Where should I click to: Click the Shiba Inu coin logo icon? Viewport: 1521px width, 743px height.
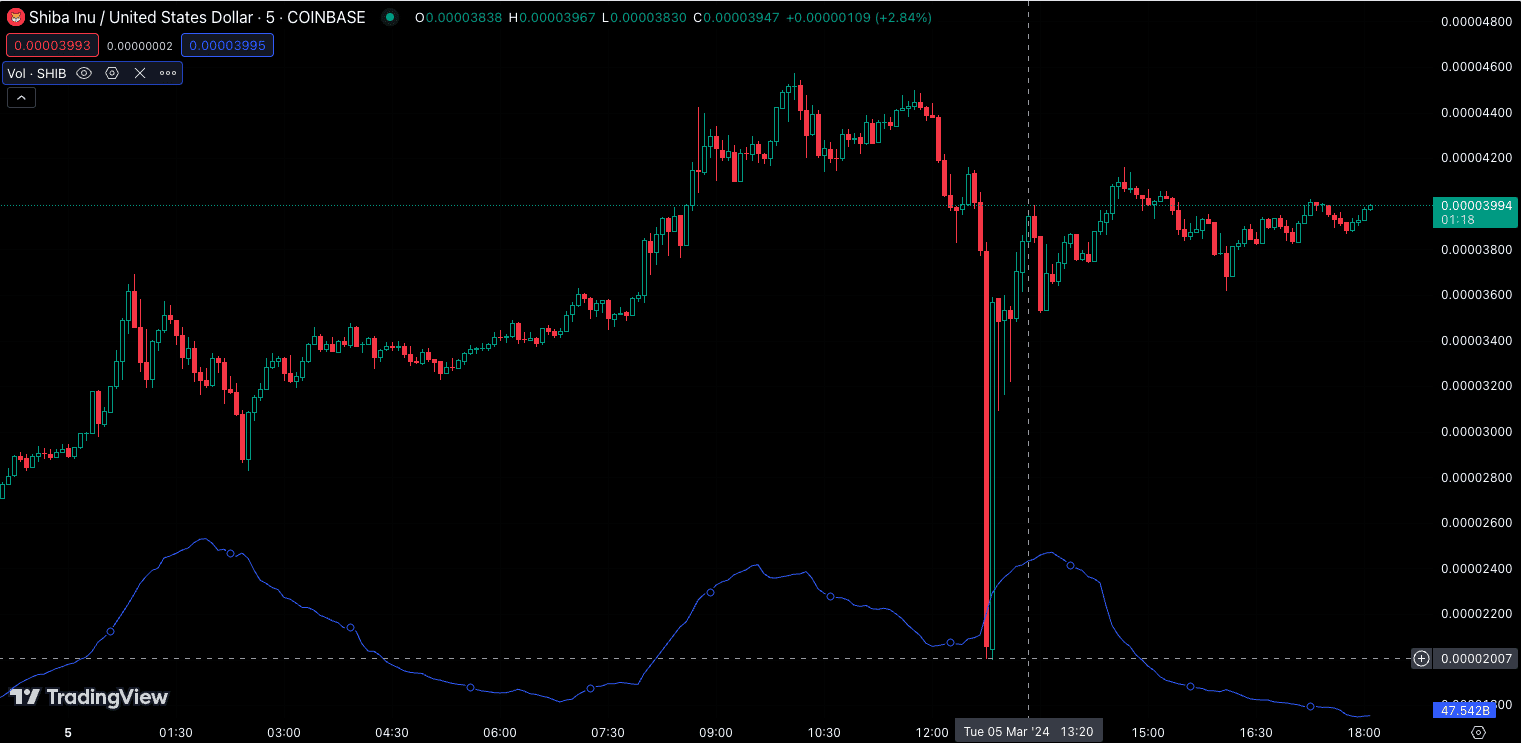click(16, 17)
